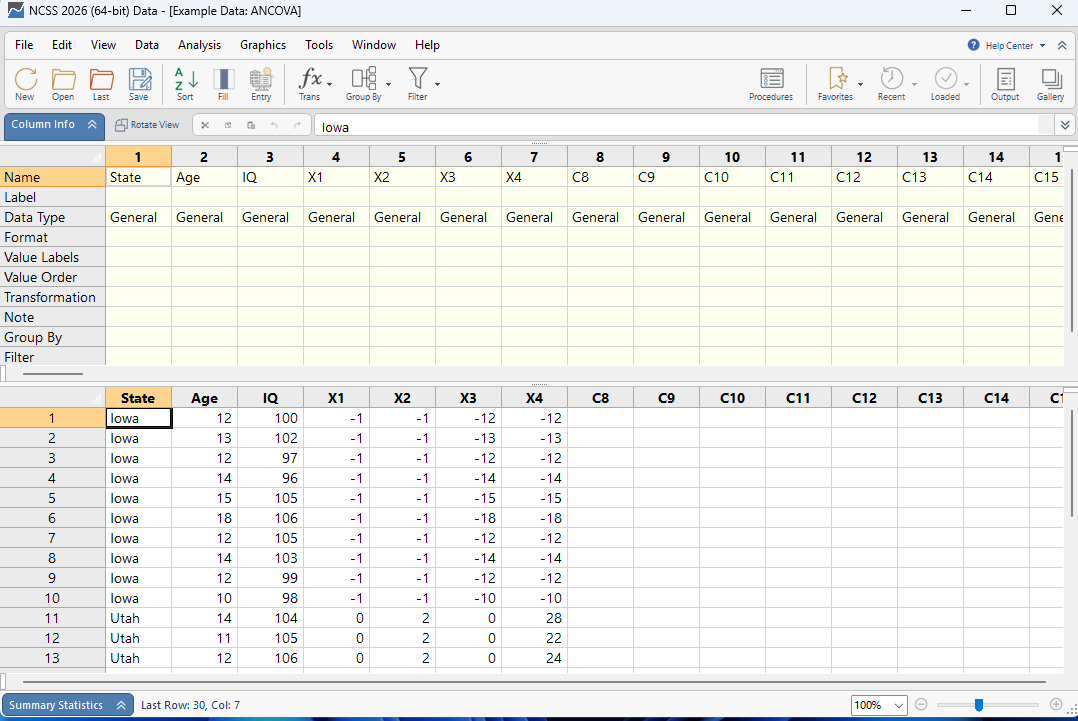1078x721 pixels.
Task: Click the zoom slider handle
Action: click(x=979, y=705)
